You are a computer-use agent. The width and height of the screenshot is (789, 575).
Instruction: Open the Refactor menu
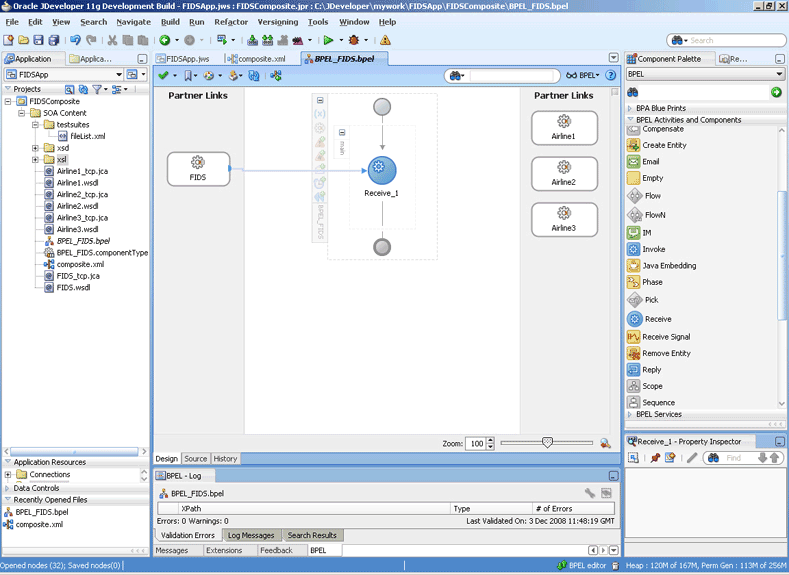point(231,22)
